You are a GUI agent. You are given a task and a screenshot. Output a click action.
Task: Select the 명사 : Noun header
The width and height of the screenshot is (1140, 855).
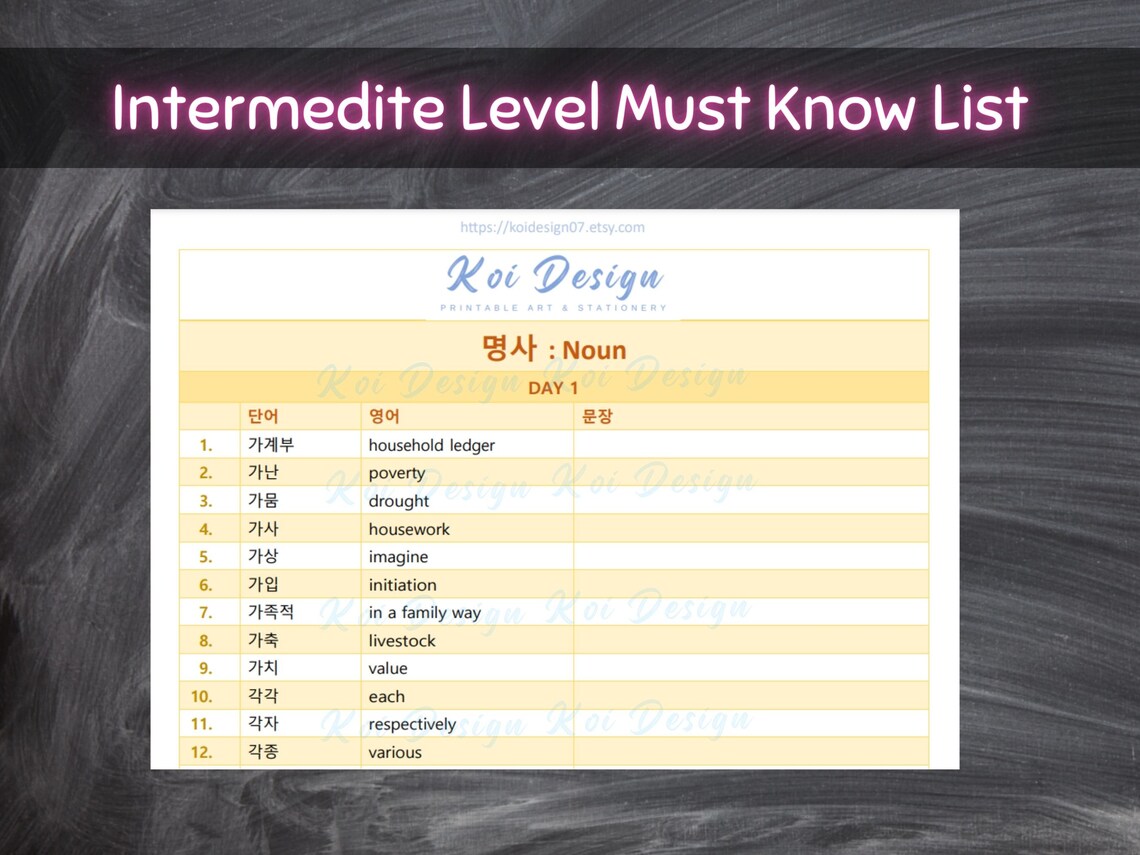tap(554, 348)
